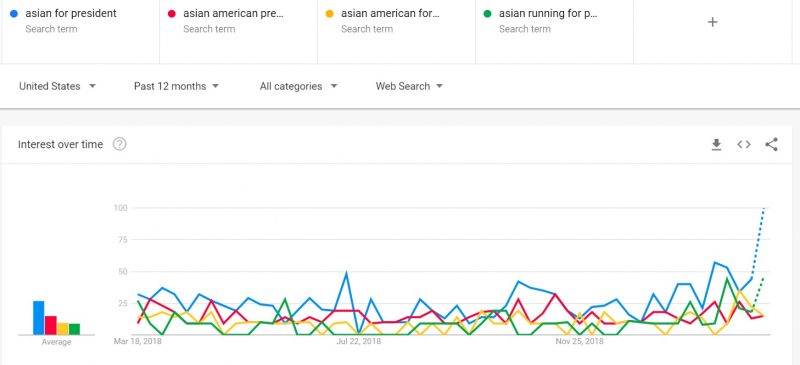
Task: Click the blue dotted peak at 100
Action: [x=764, y=208]
